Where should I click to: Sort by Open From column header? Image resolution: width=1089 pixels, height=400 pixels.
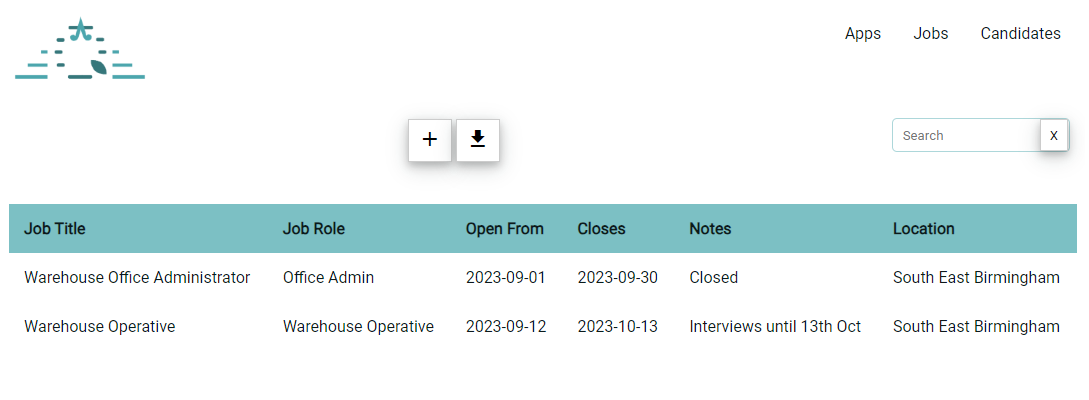(505, 229)
